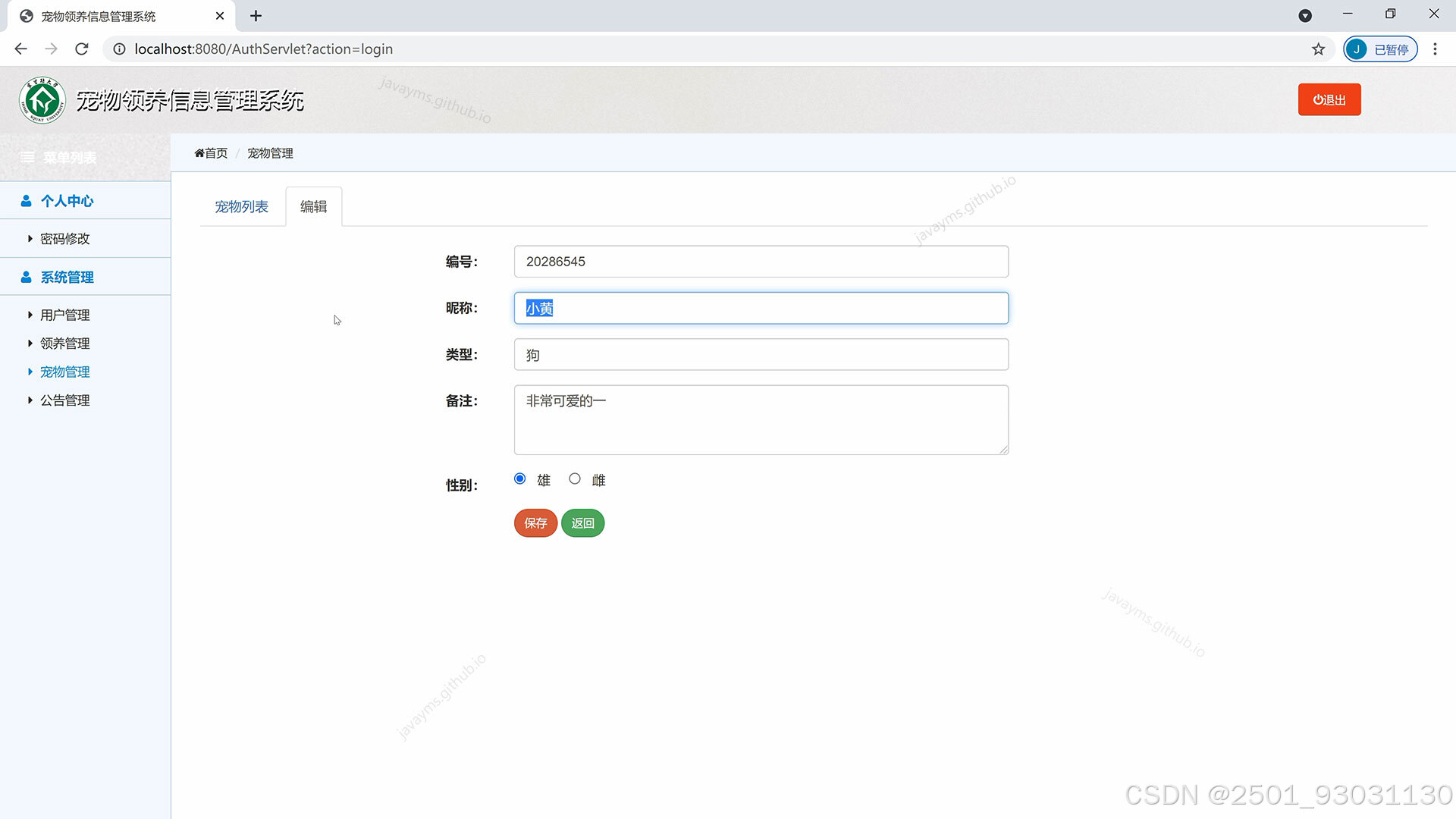Expand the arrow next to 密码修改
The height and width of the screenshot is (819, 1456).
click(30, 239)
